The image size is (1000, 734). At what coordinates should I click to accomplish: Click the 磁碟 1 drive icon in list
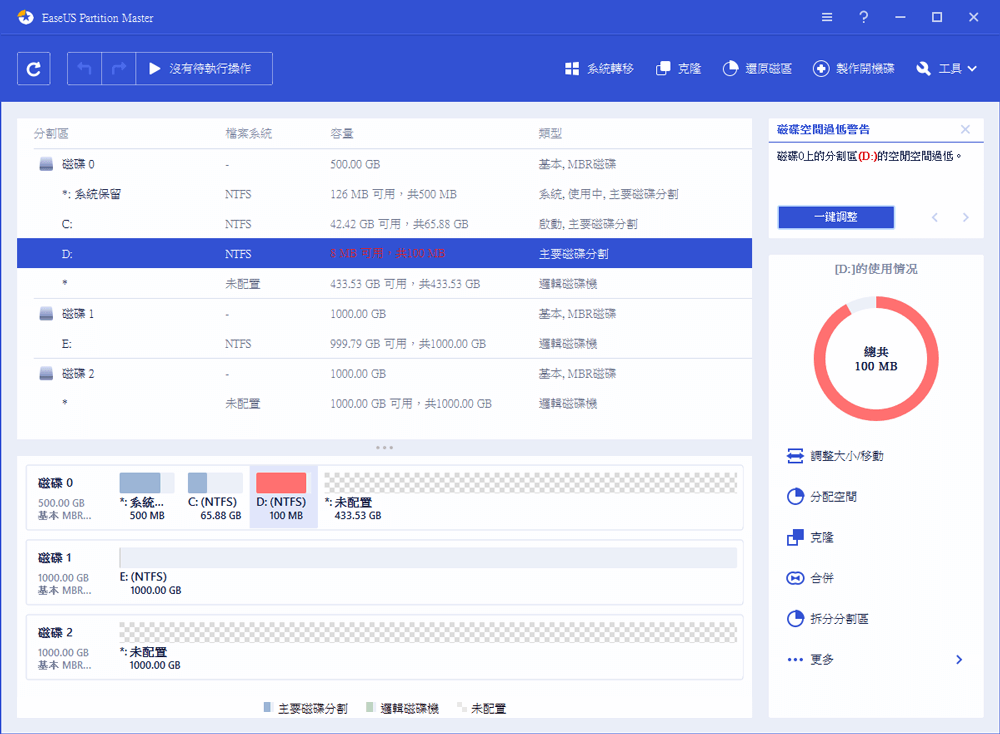click(46, 313)
